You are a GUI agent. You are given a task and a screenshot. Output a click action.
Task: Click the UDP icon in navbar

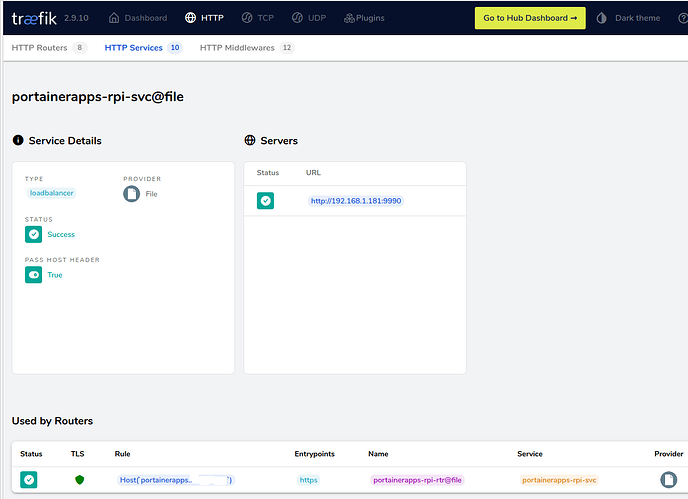[x=297, y=18]
